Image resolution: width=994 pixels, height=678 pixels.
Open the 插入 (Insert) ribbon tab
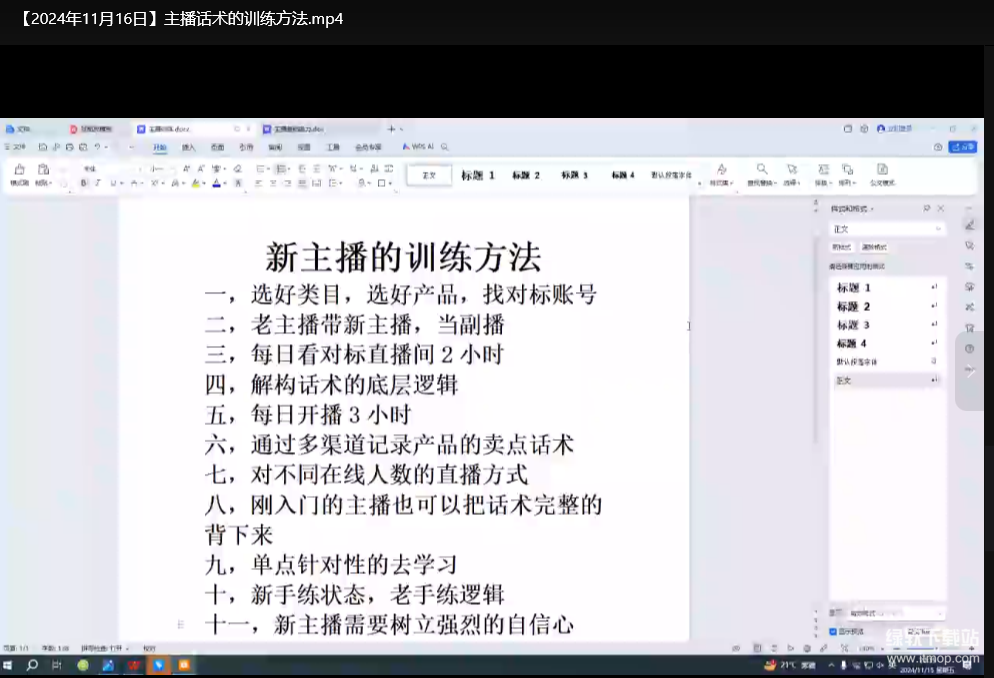(188, 147)
